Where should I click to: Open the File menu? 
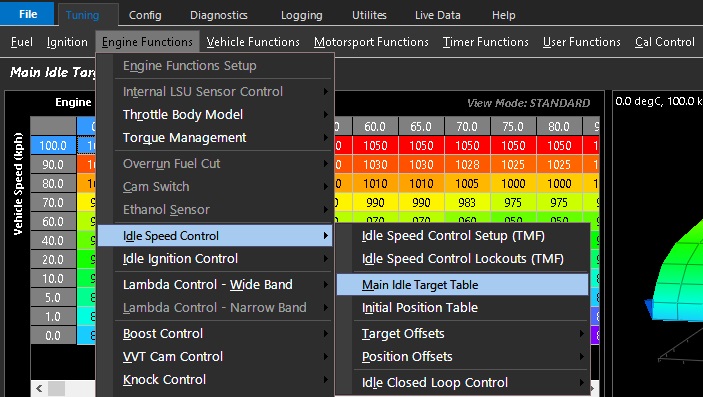click(27, 13)
